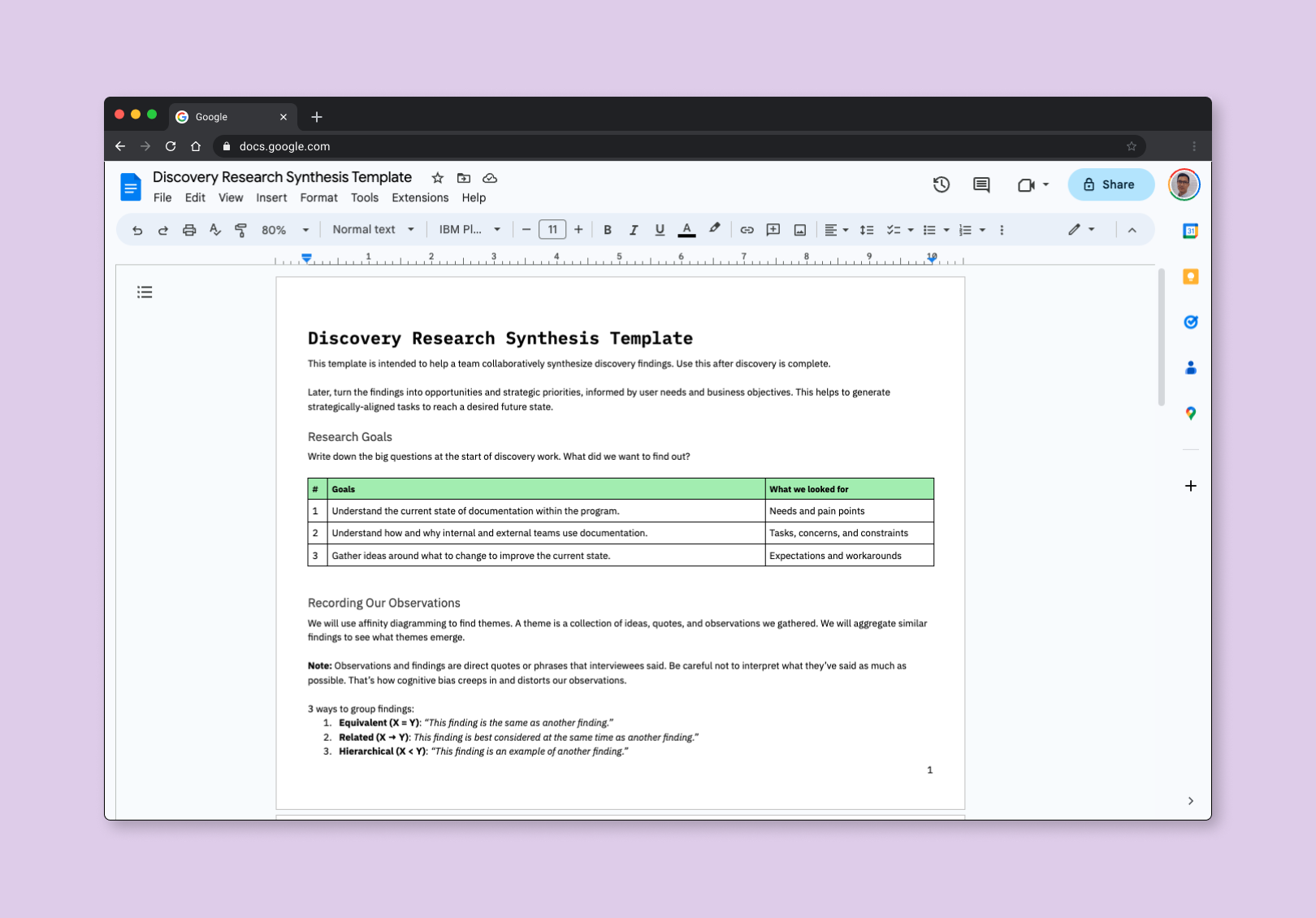The image size is (1316, 918).
Task: Expand the Normal text style dropdown
Action: (x=373, y=230)
